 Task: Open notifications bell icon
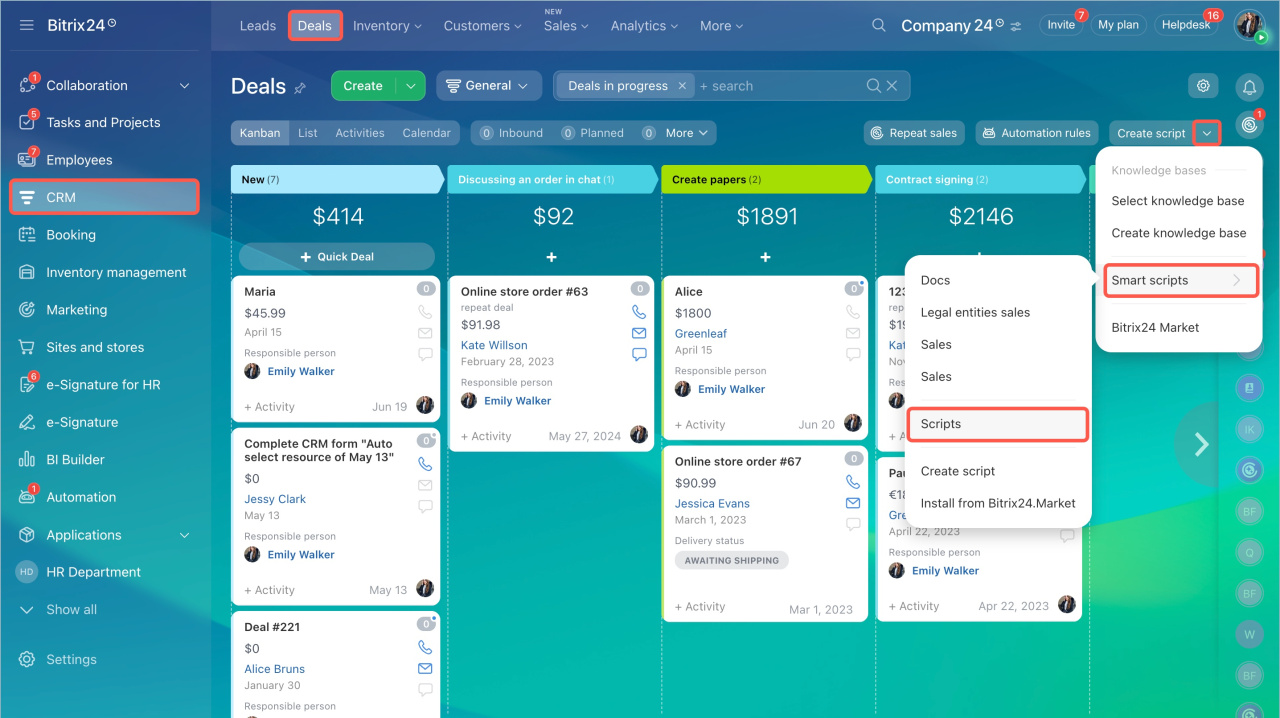click(x=1249, y=87)
